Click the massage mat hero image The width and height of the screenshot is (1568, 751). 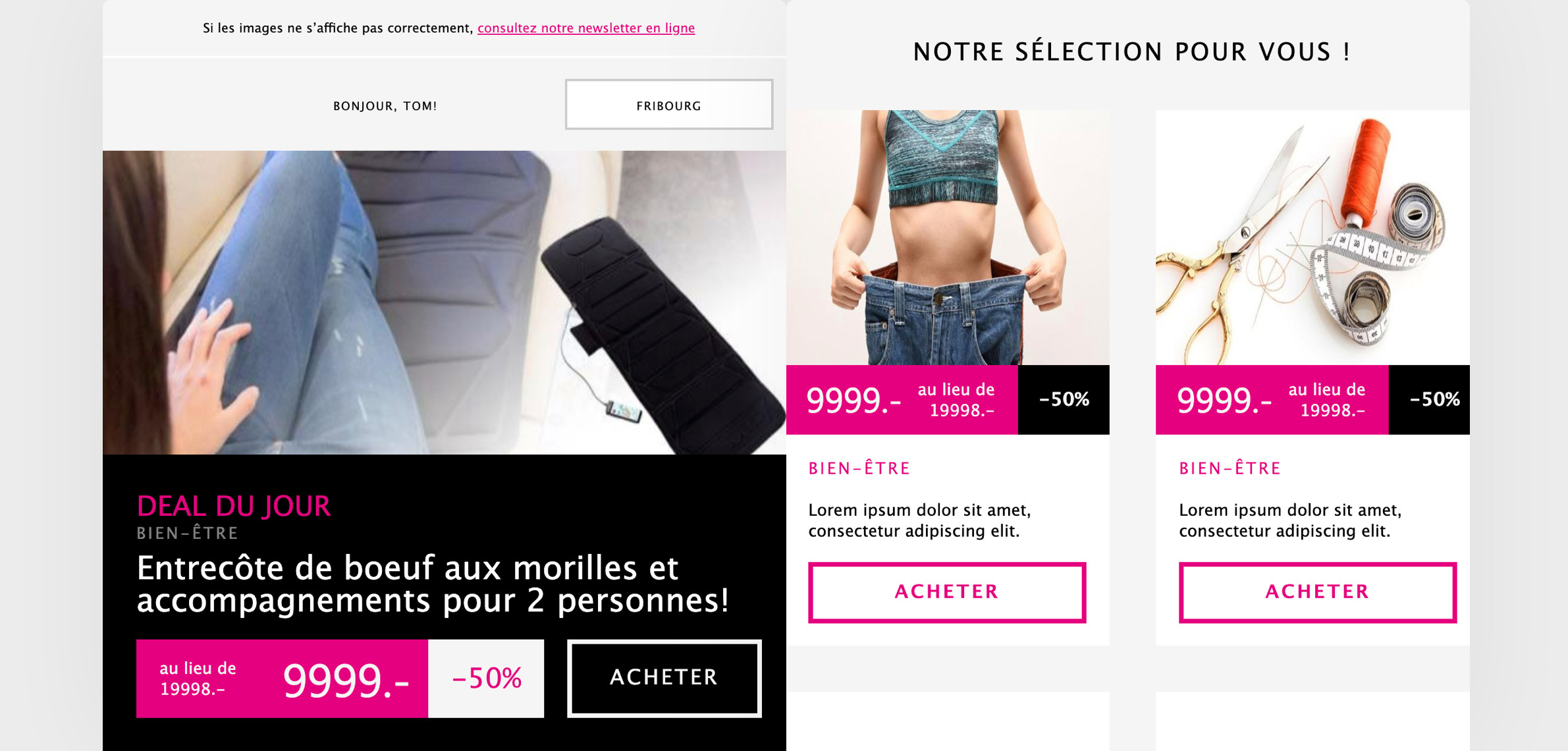point(445,302)
